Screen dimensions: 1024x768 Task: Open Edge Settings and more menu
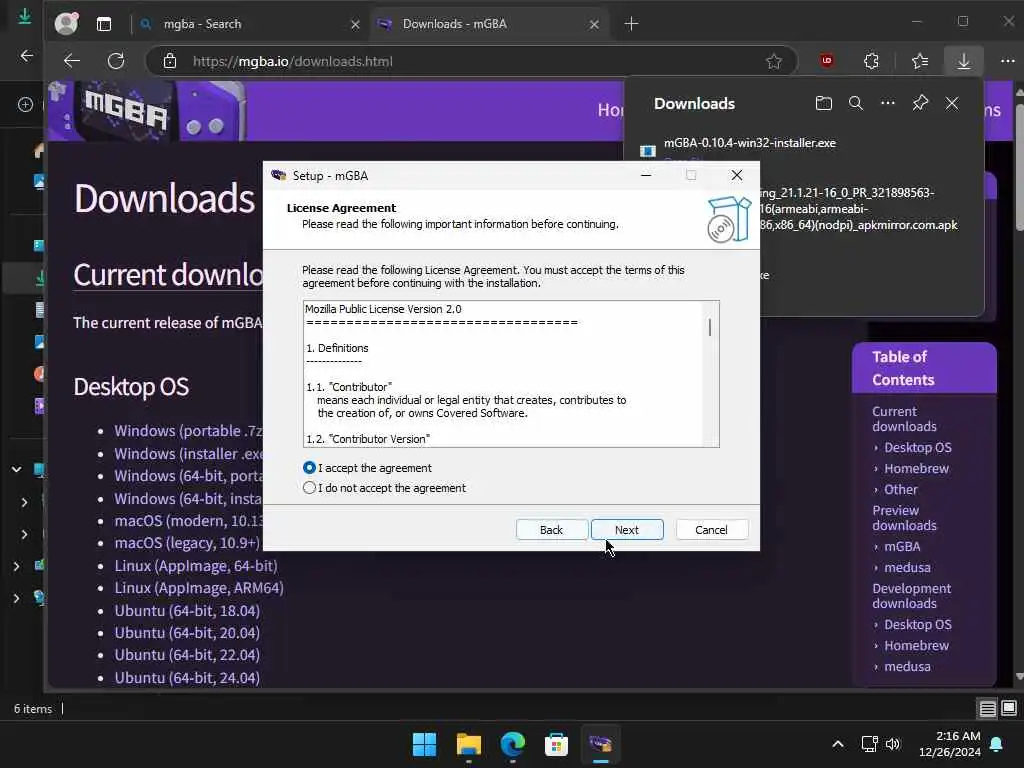tap(1008, 61)
